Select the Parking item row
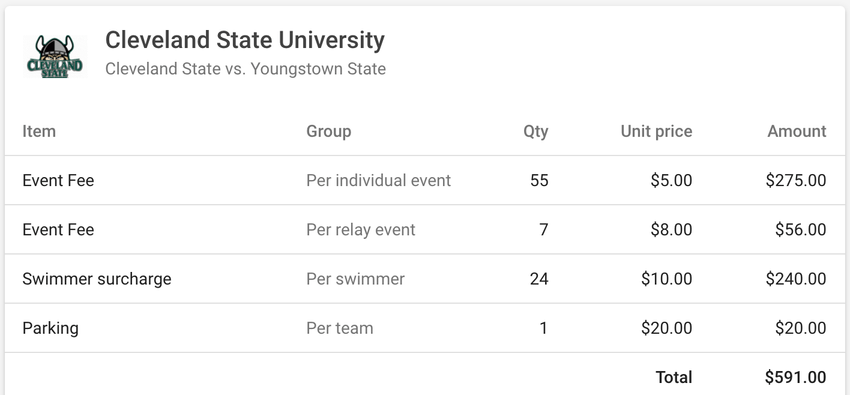 [424, 328]
